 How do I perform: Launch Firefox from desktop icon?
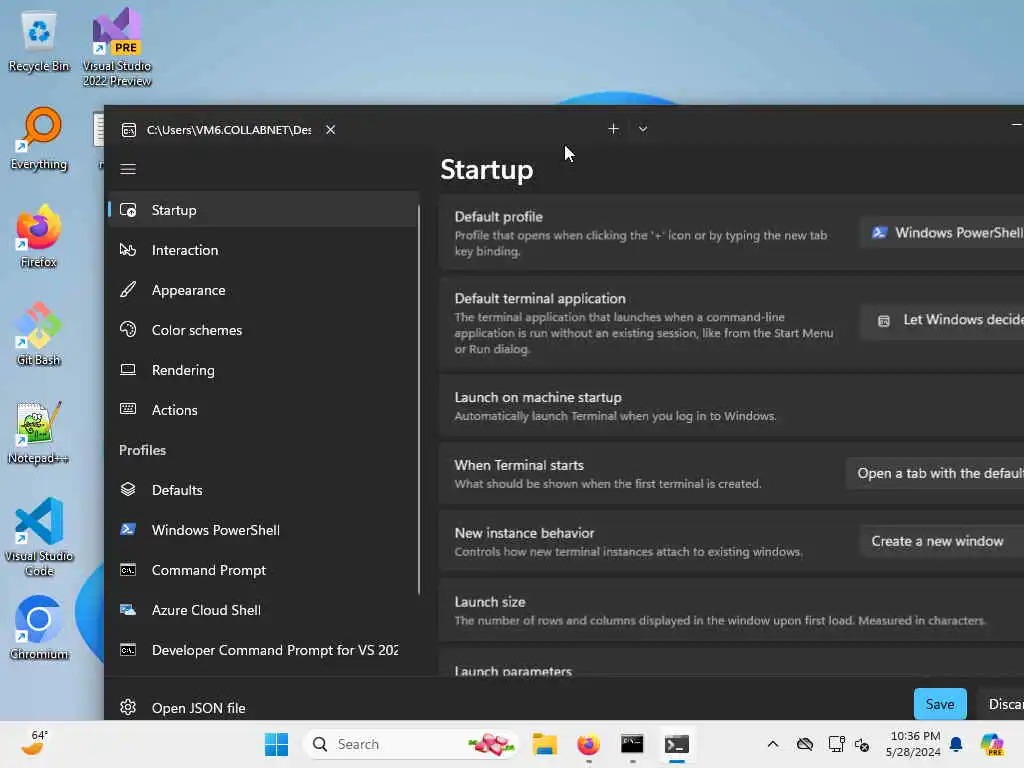[39, 236]
